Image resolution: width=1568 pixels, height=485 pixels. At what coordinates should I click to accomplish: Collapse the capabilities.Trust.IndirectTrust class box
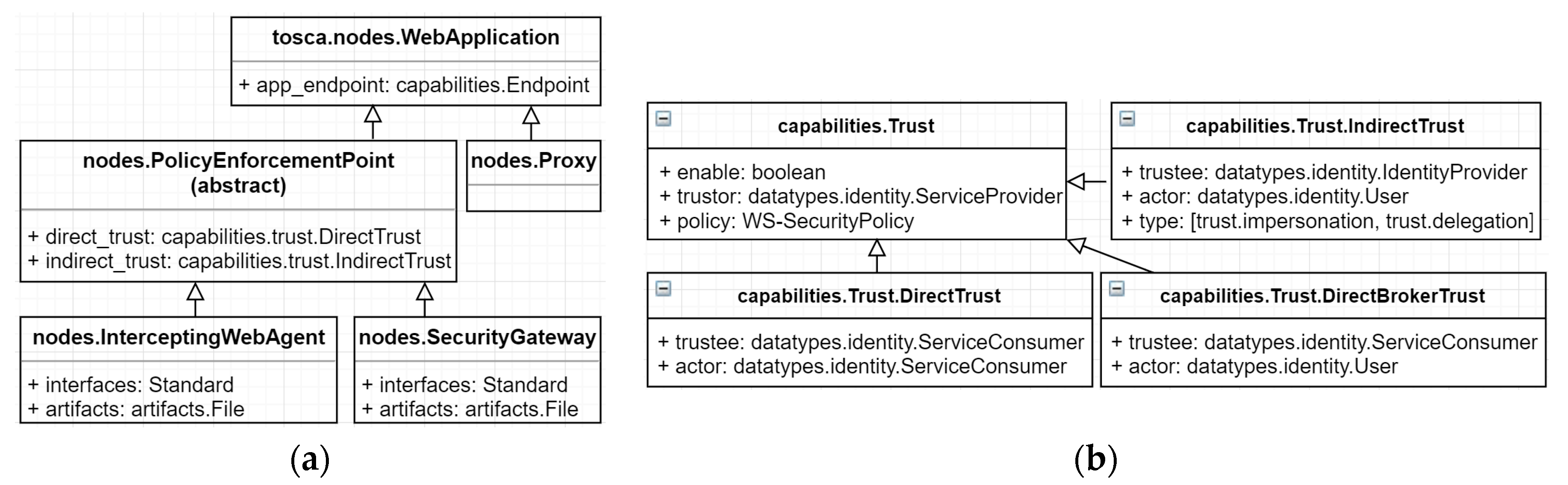pyautogui.click(x=1127, y=119)
